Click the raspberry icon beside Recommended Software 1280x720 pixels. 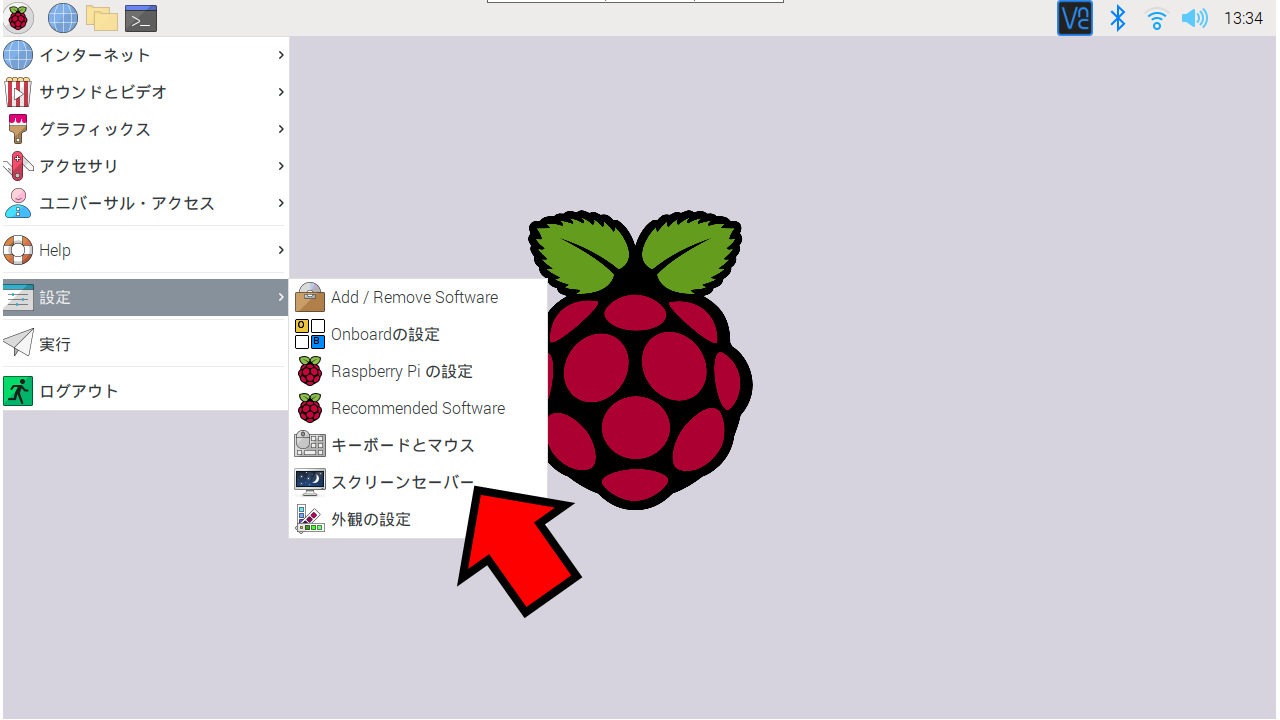[310, 408]
